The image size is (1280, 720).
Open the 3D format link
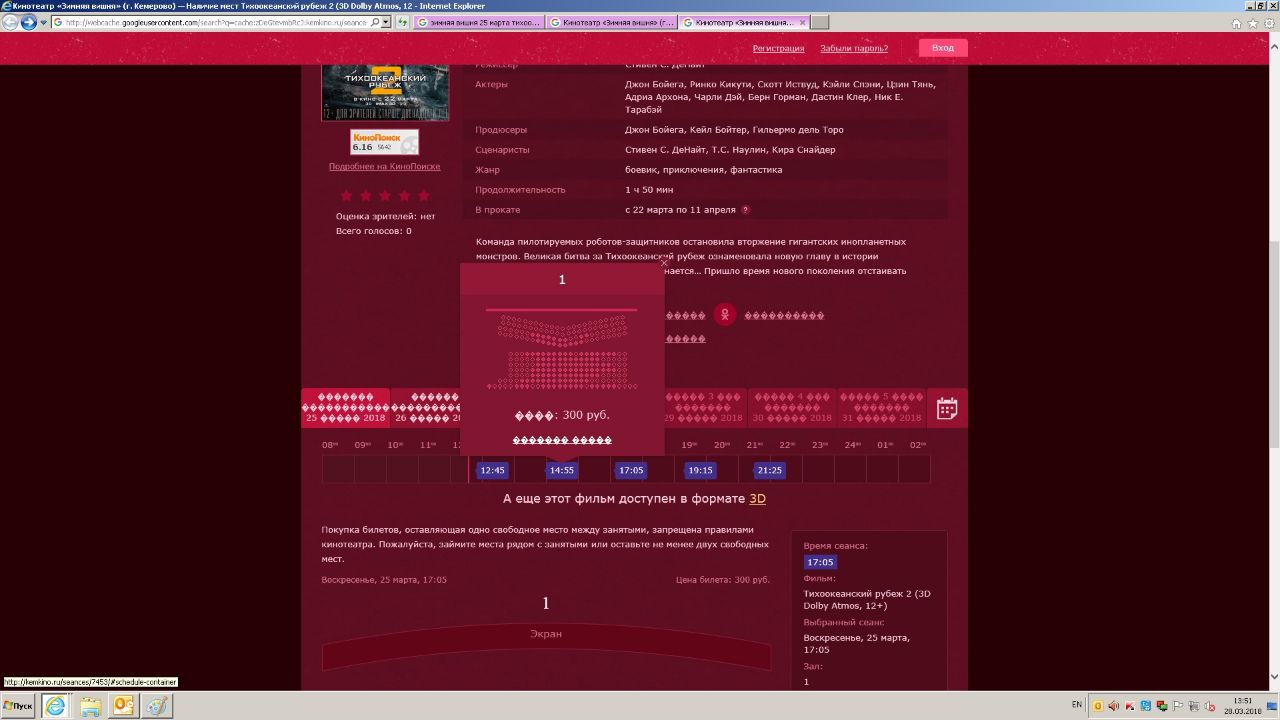[x=757, y=498]
